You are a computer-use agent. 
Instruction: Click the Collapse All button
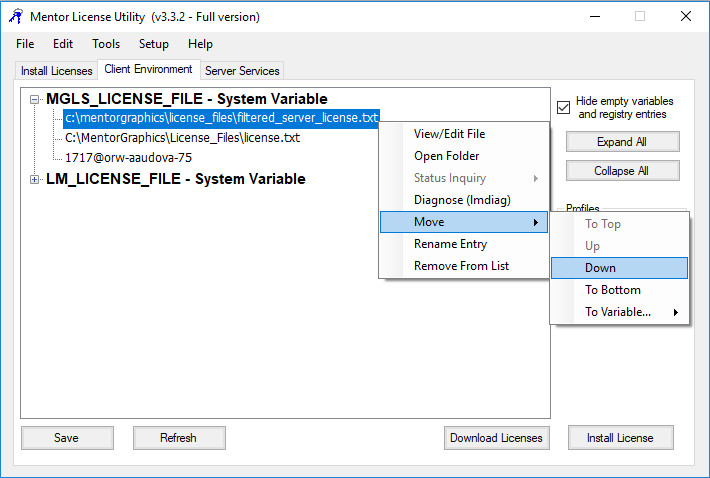(623, 171)
